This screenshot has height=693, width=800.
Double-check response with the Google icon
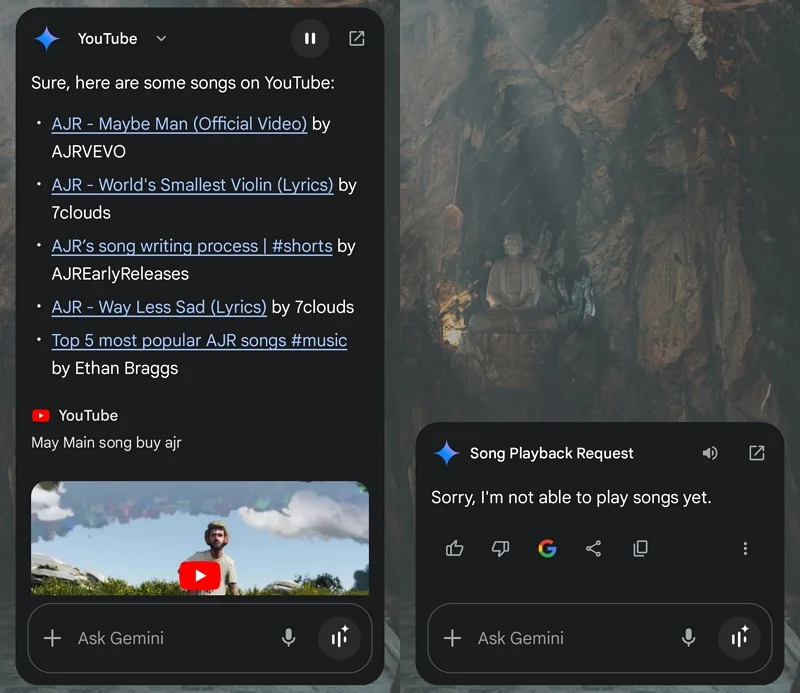[x=547, y=549]
